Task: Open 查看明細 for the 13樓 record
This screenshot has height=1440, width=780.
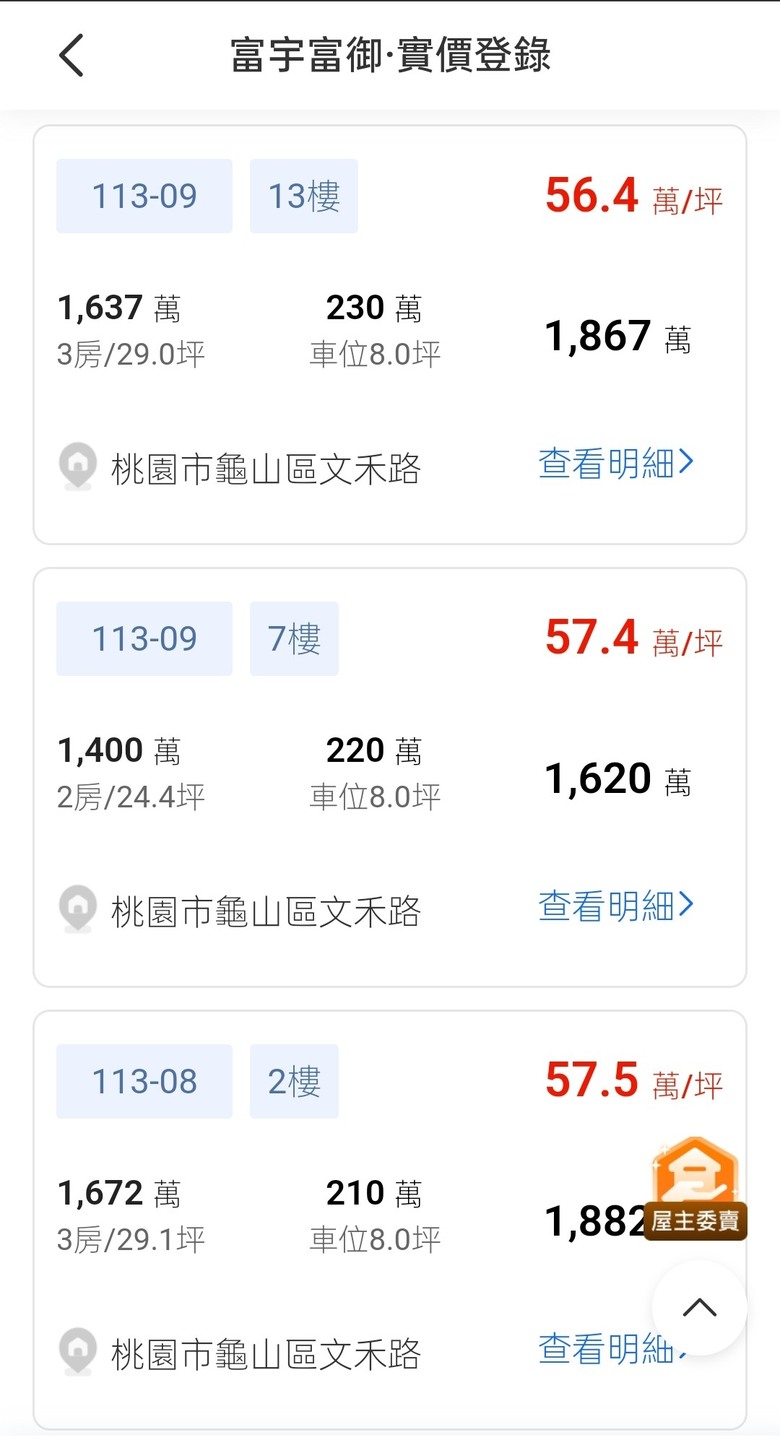Action: 616,463
